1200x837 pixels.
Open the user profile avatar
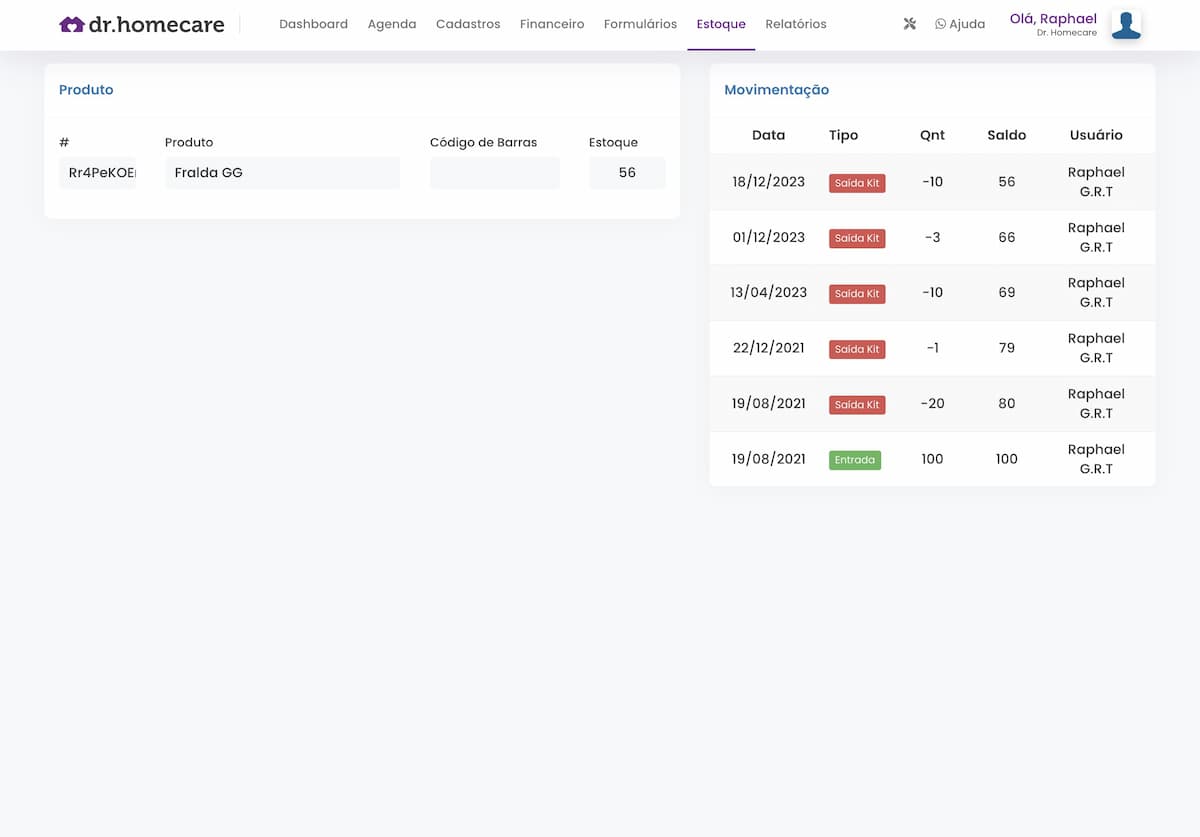click(1126, 25)
